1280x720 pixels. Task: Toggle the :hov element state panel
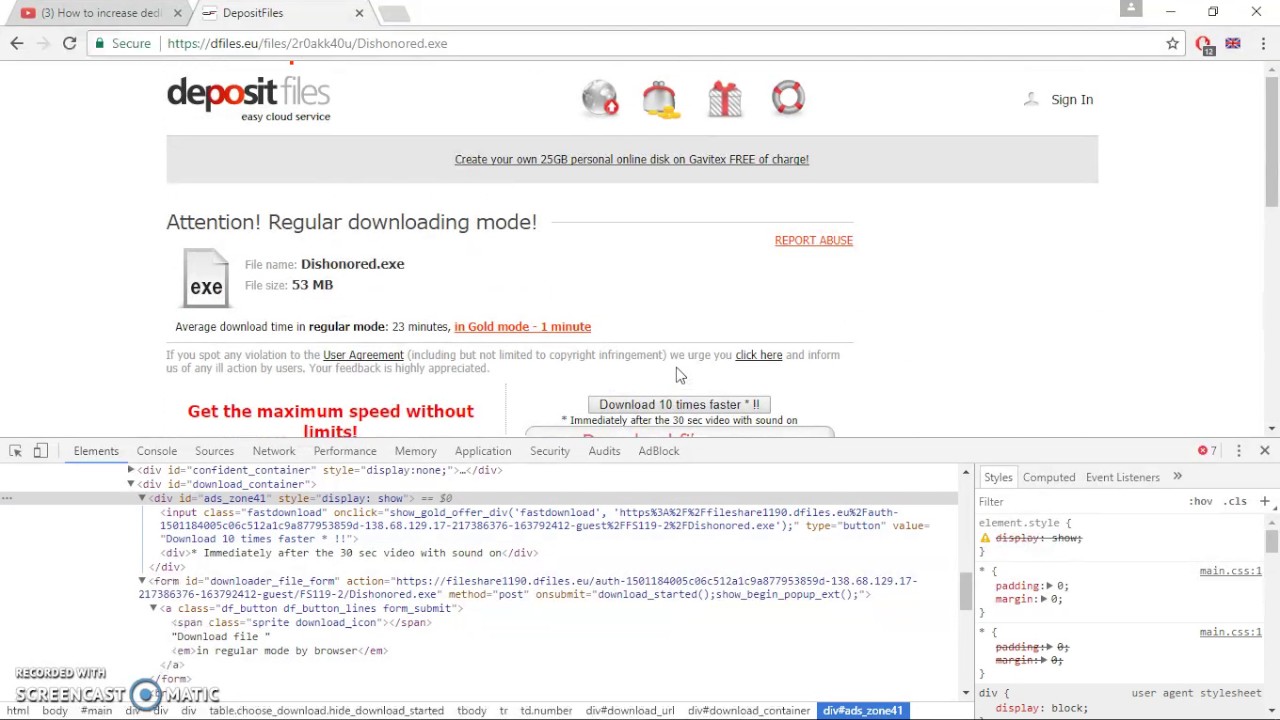tap(1200, 501)
